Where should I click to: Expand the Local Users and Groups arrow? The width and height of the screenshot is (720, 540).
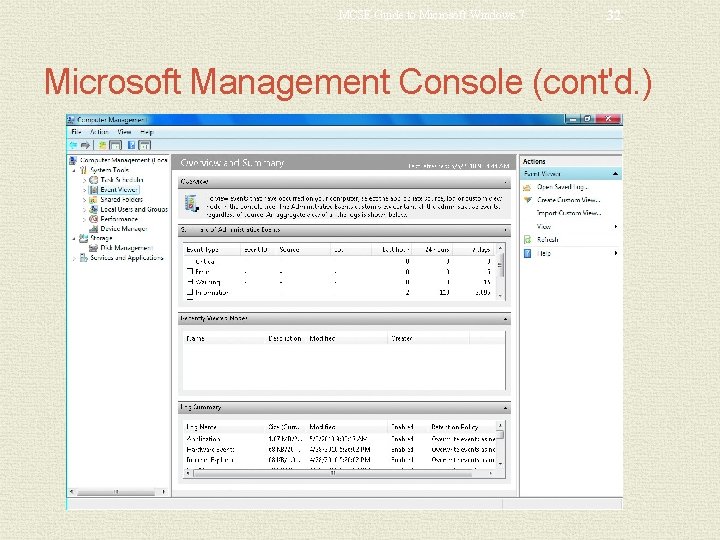84,210
